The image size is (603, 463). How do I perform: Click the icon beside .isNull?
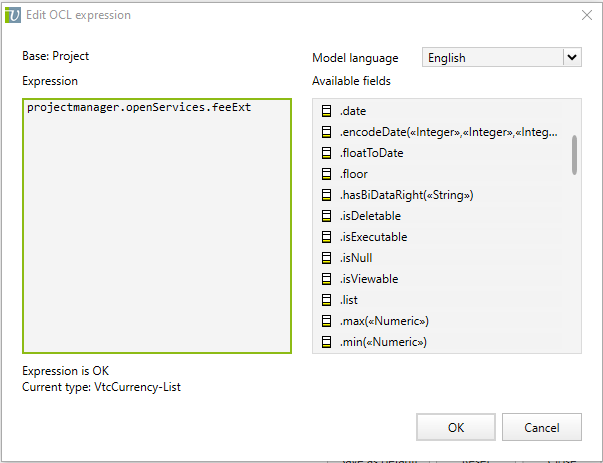(x=326, y=258)
